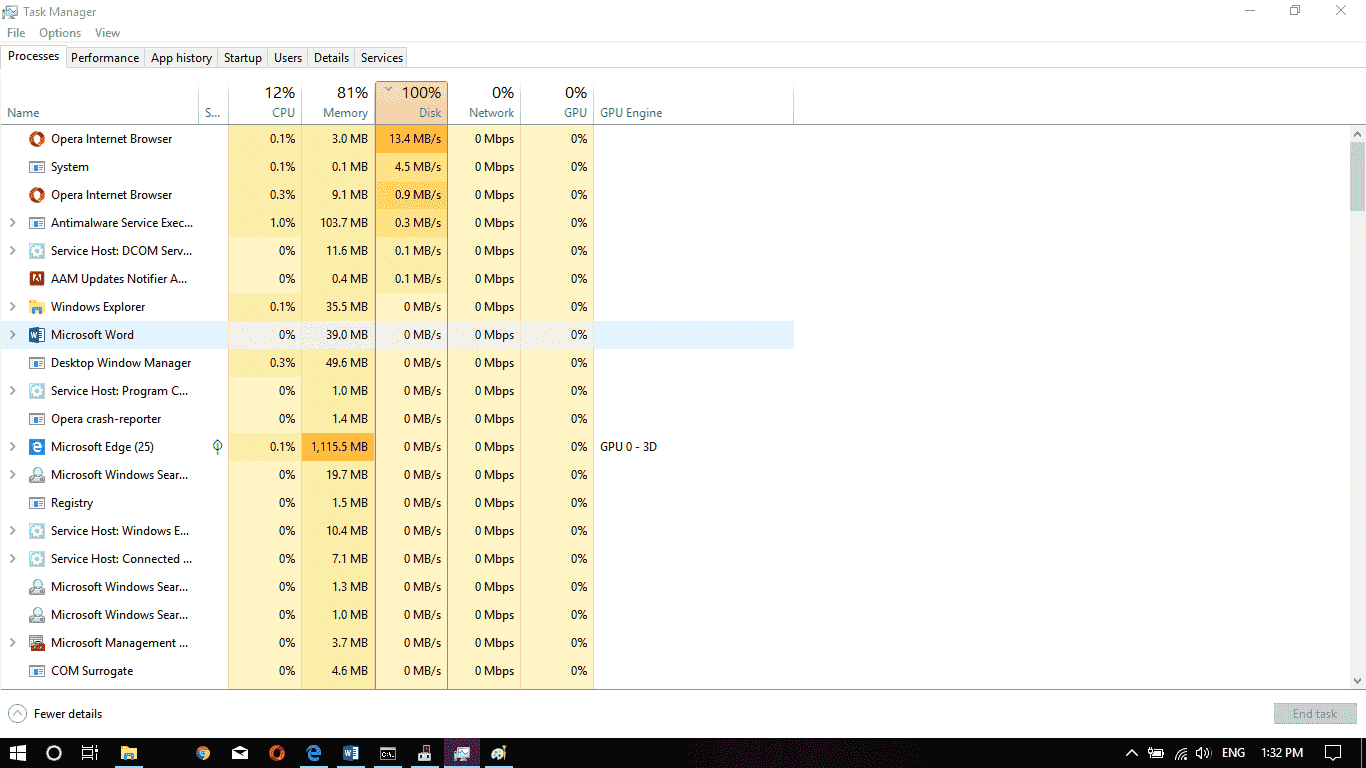Expand Windows Search row with 19.7 MB
Screen dimensions: 1366x768
click(x=13, y=475)
